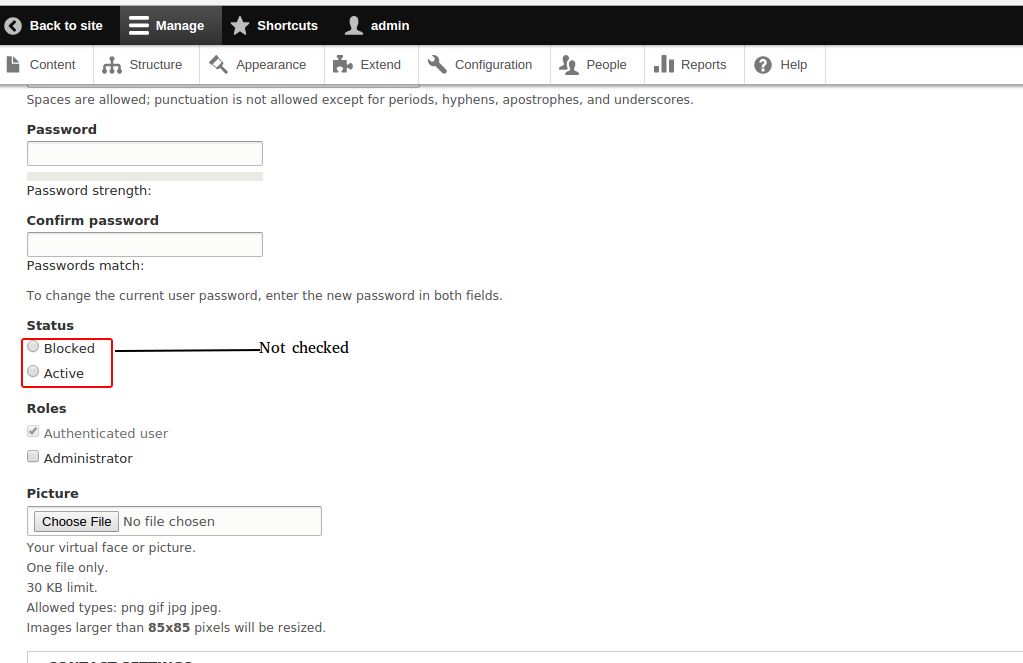This screenshot has height=663, width=1023.
Task: Click the admin user icon
Action: (x=353, y=25)
